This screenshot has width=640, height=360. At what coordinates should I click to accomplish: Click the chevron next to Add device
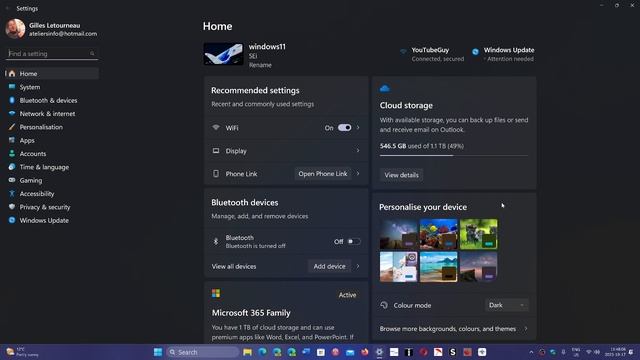[x=358, y=266]
